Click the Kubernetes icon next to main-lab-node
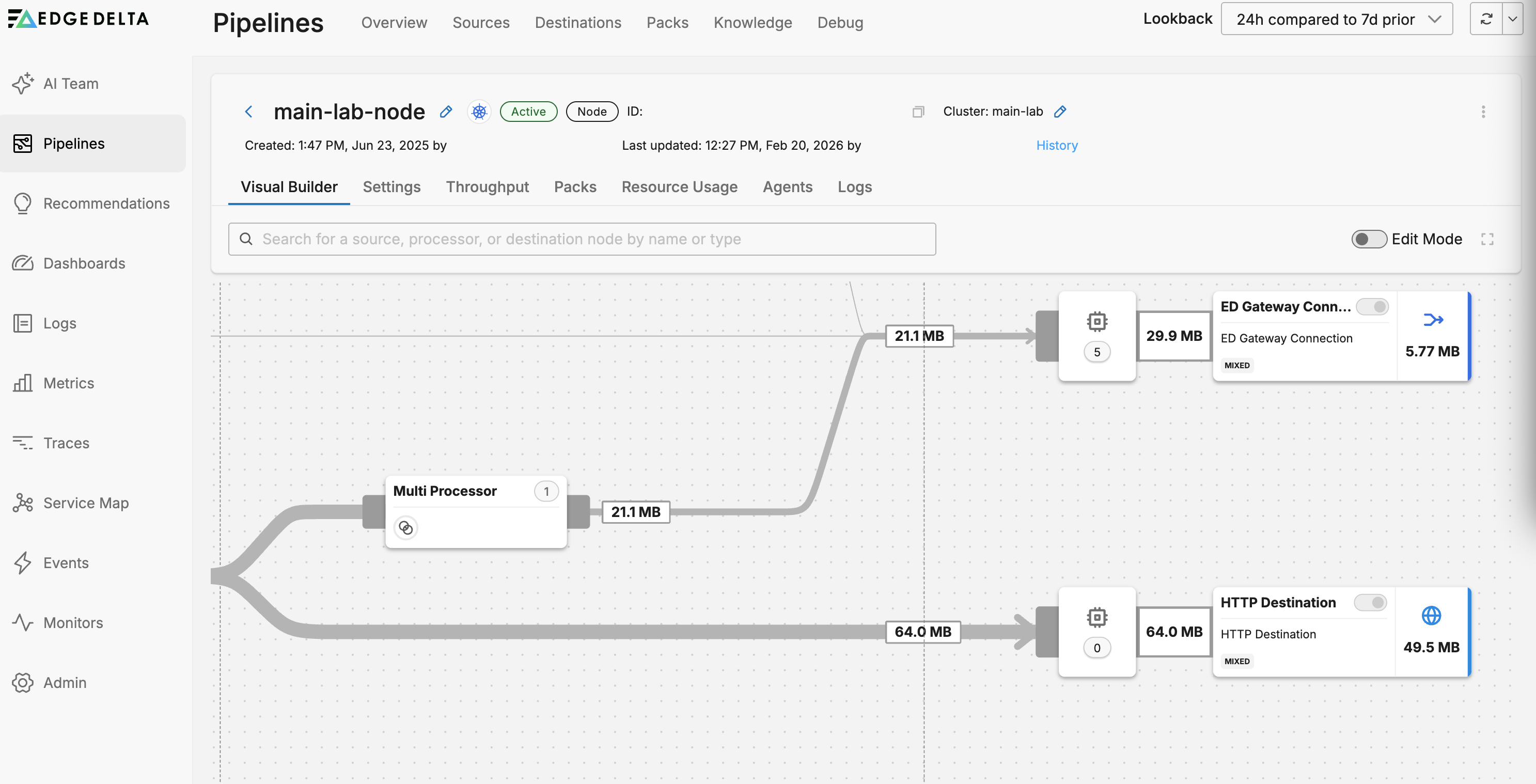Image resolution: width=1536 pixels, height=784 pixels. [479, 112]
